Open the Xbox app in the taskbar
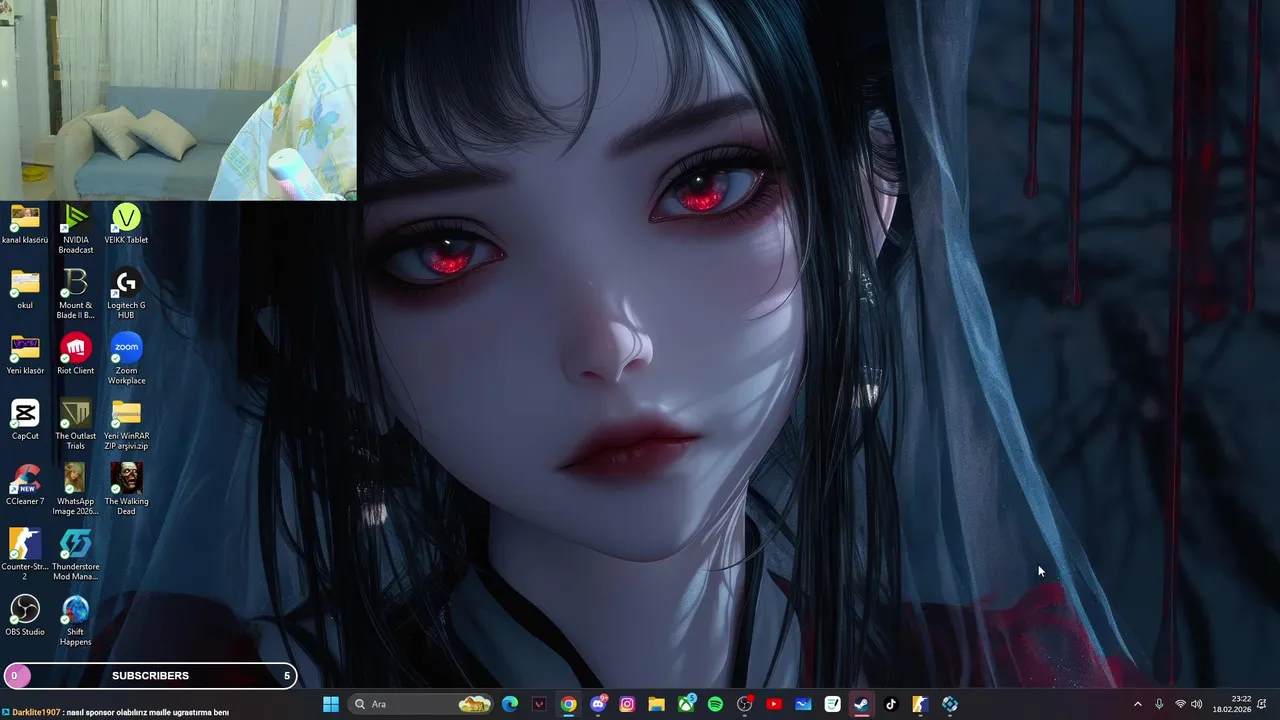Screen dimensions: 1280x720 coord(686,704)
